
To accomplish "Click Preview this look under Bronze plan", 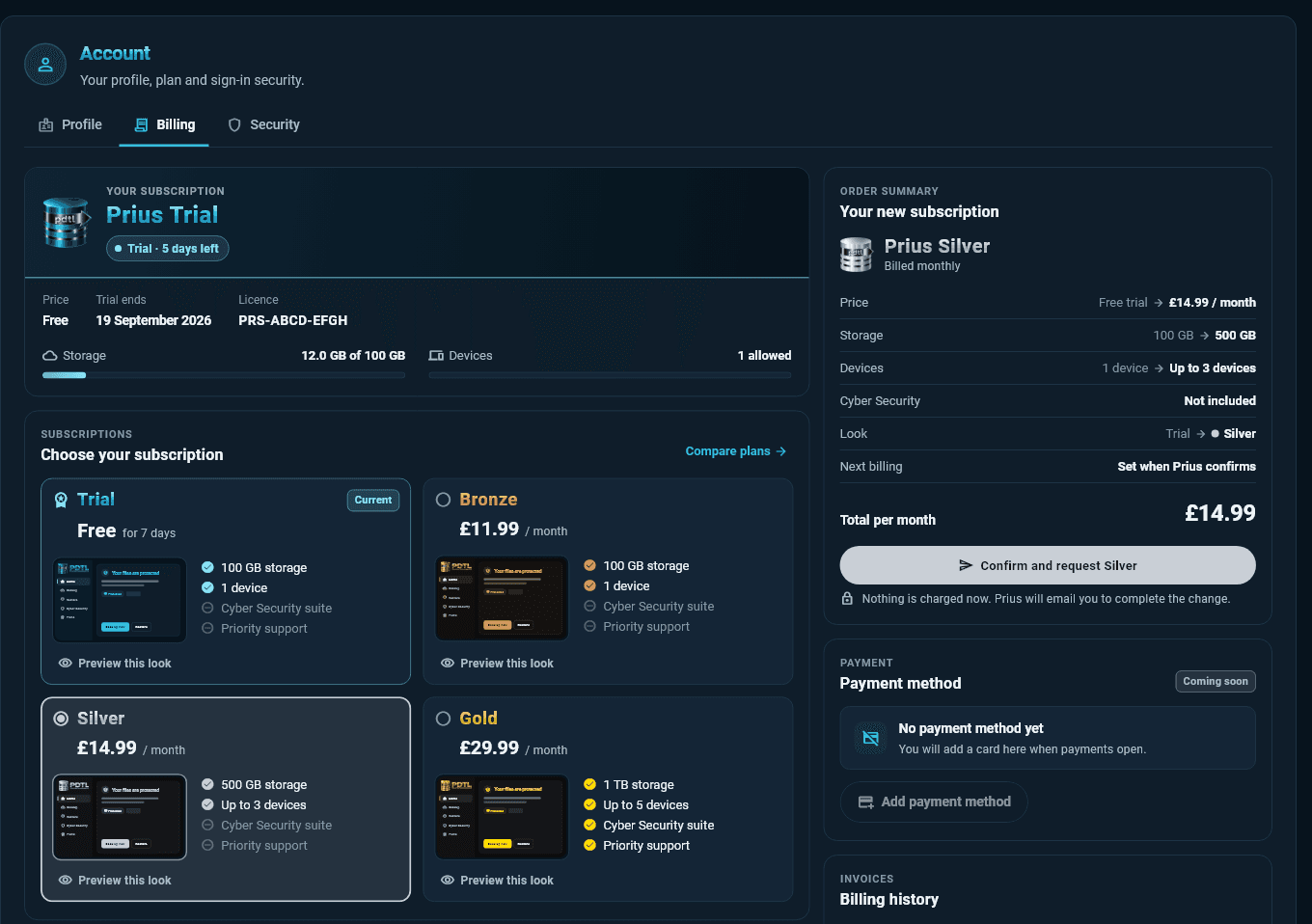I will click(497, 664).
